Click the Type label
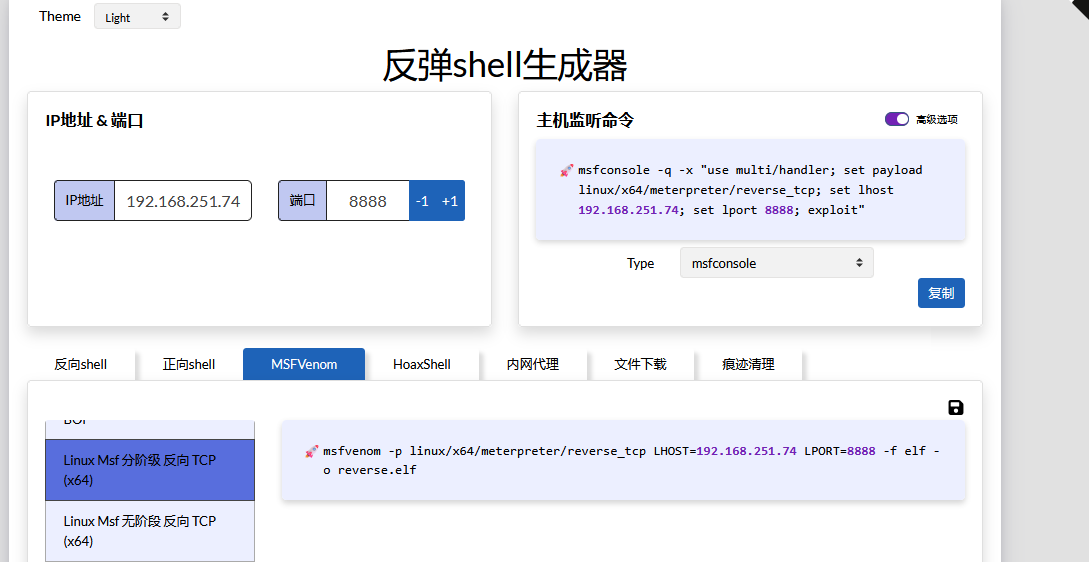Viewport: 1089px width, 562px height. pos(640,263)
